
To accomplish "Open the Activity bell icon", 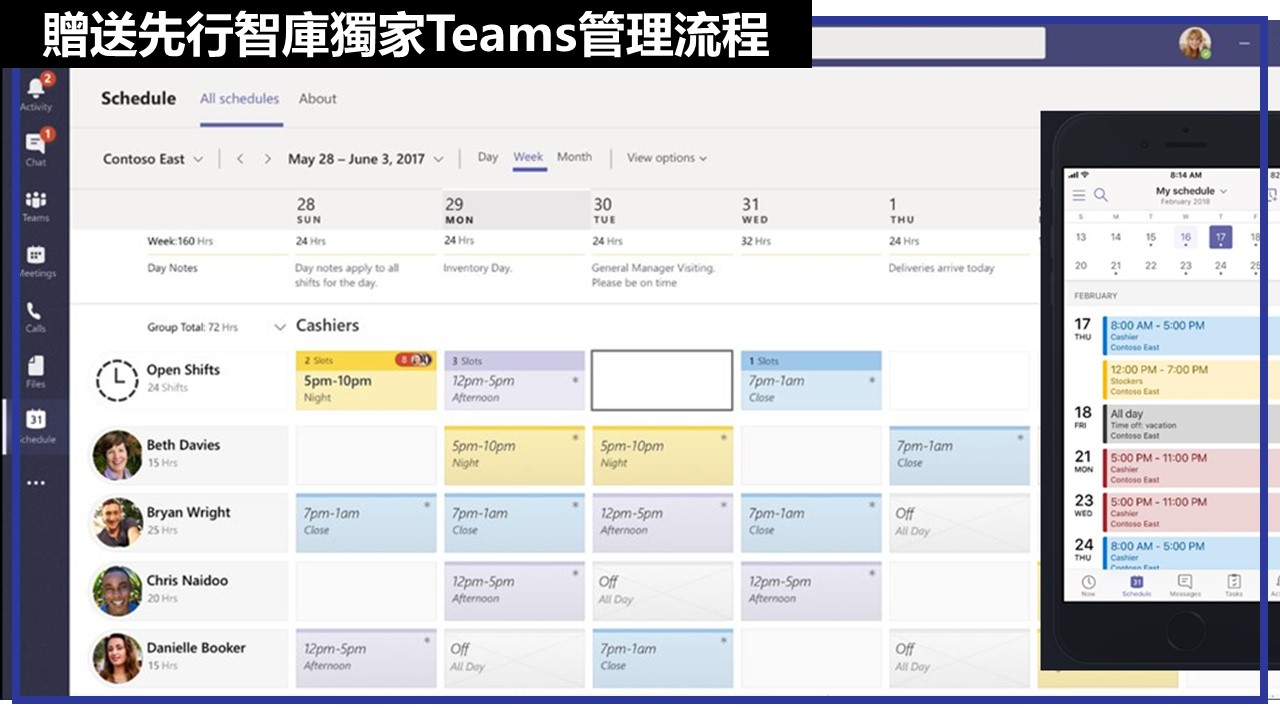I will pos(36,90).
